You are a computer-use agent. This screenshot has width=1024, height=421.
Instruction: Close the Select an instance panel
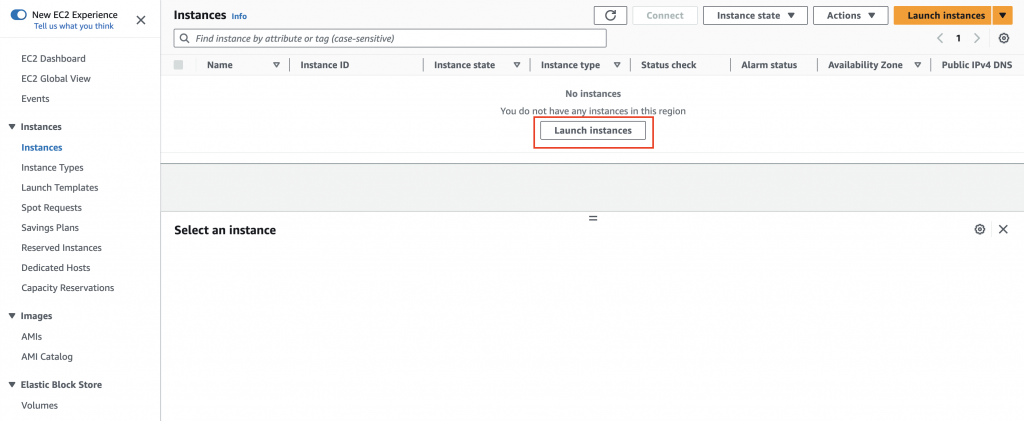click(1003, 229)
